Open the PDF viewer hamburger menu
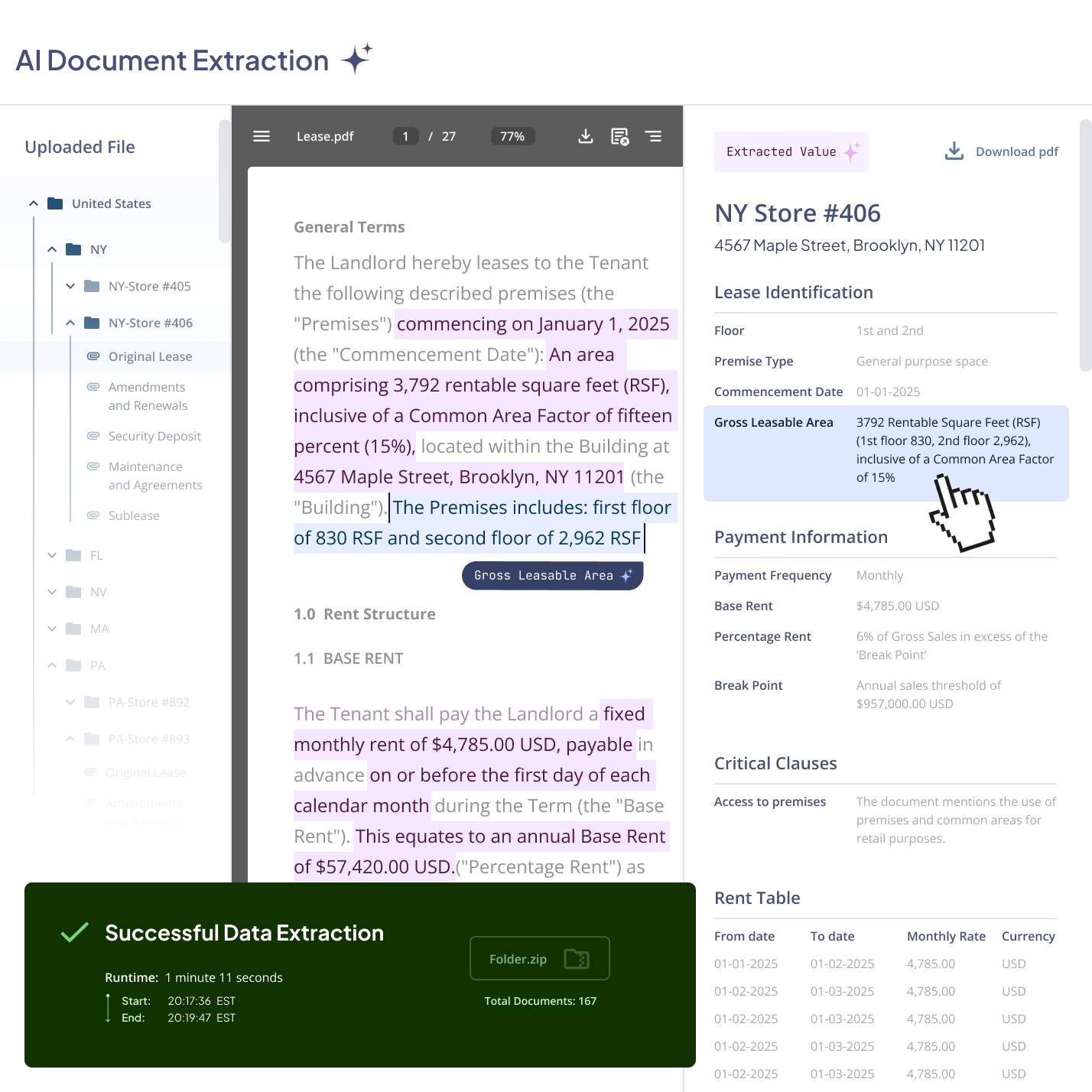Image resolution: width=1092 pixels, height=1092 pixels. tap(262, 136)
